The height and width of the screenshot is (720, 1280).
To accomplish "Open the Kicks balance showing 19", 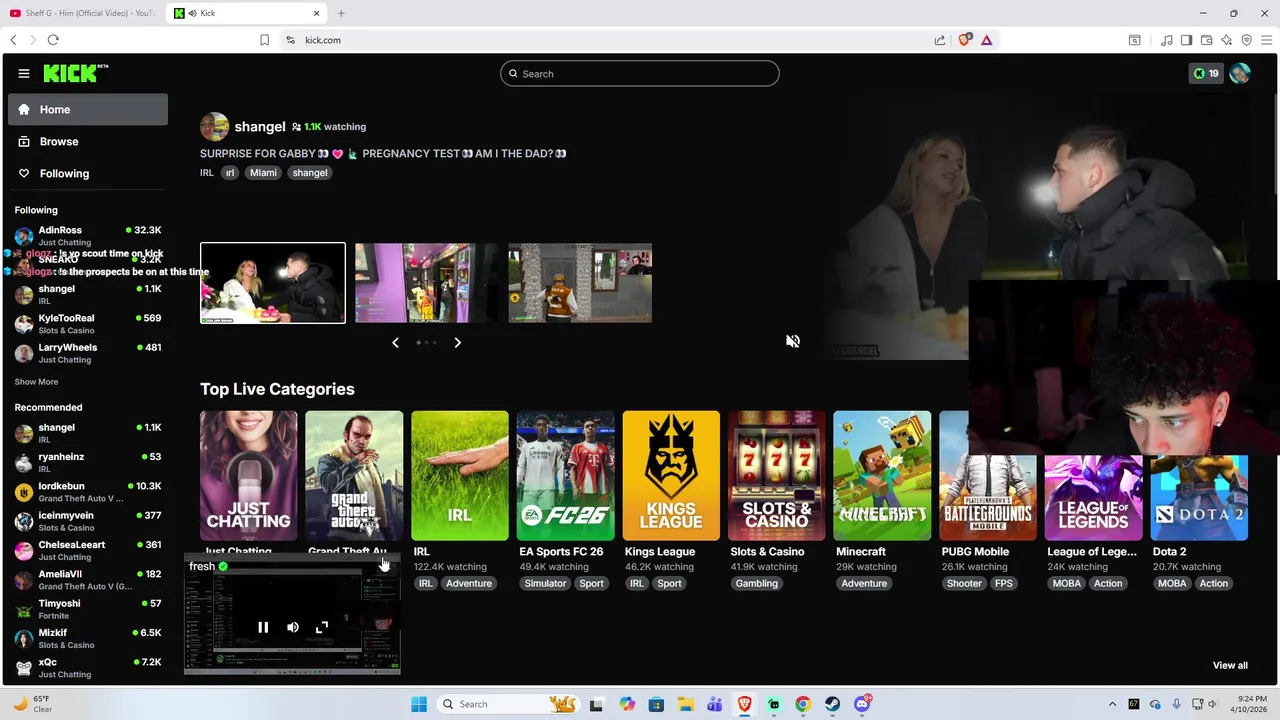I will tap(1206, 73).
